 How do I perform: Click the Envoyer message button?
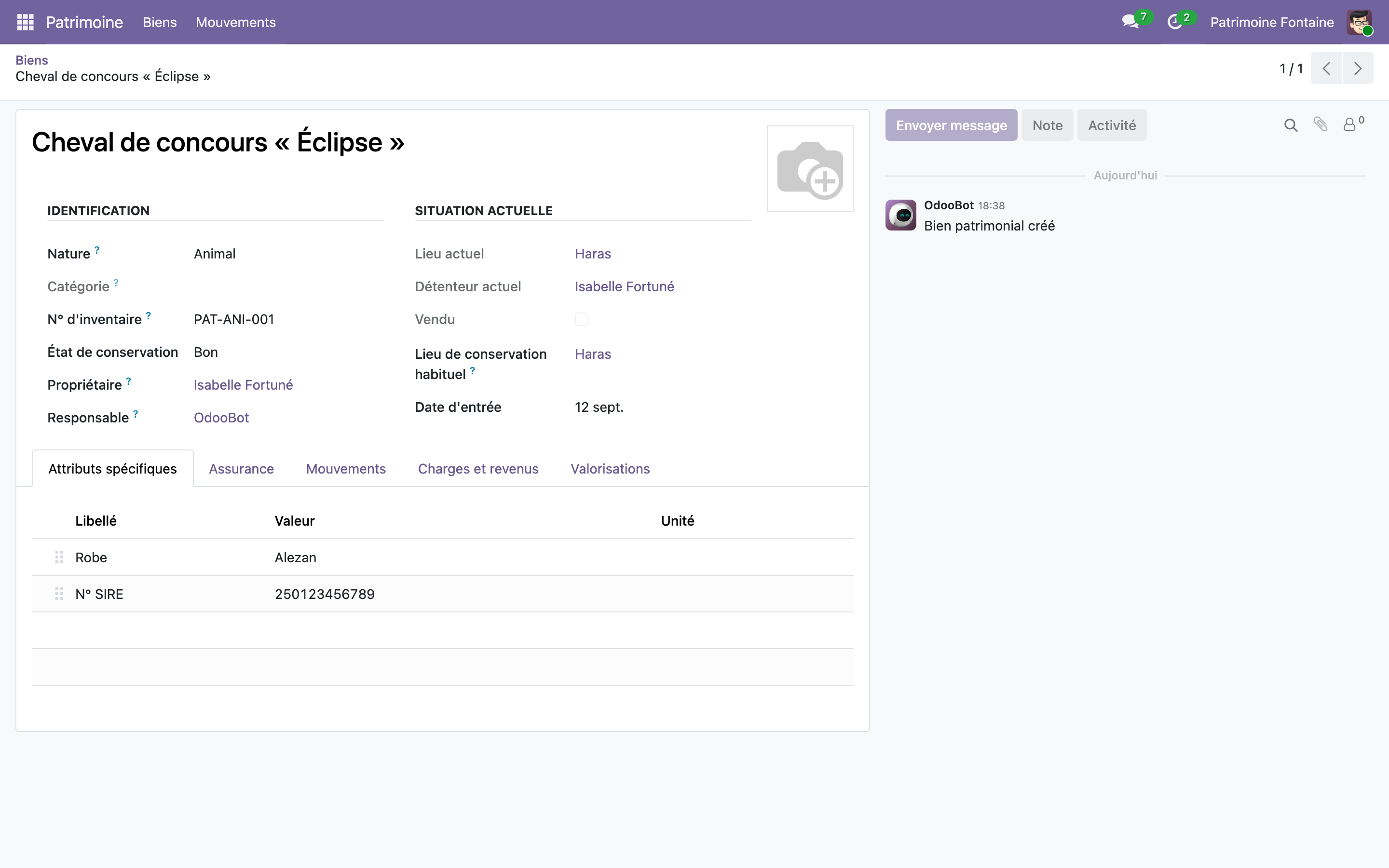point(951,125)
